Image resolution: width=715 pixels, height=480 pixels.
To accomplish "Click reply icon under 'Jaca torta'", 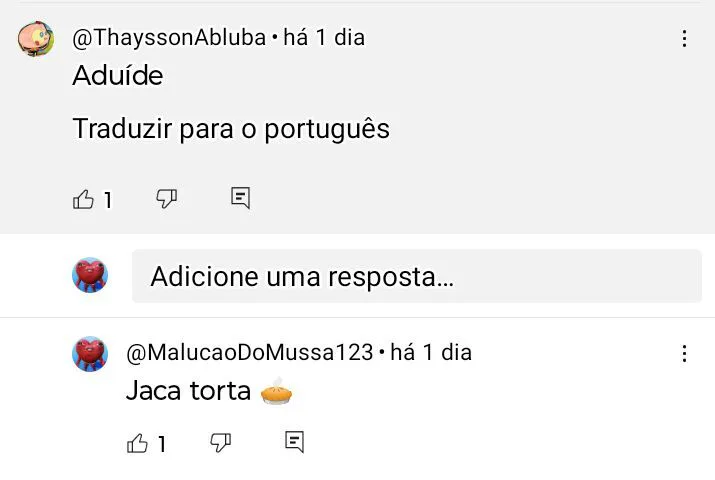I will click(294, 442).
